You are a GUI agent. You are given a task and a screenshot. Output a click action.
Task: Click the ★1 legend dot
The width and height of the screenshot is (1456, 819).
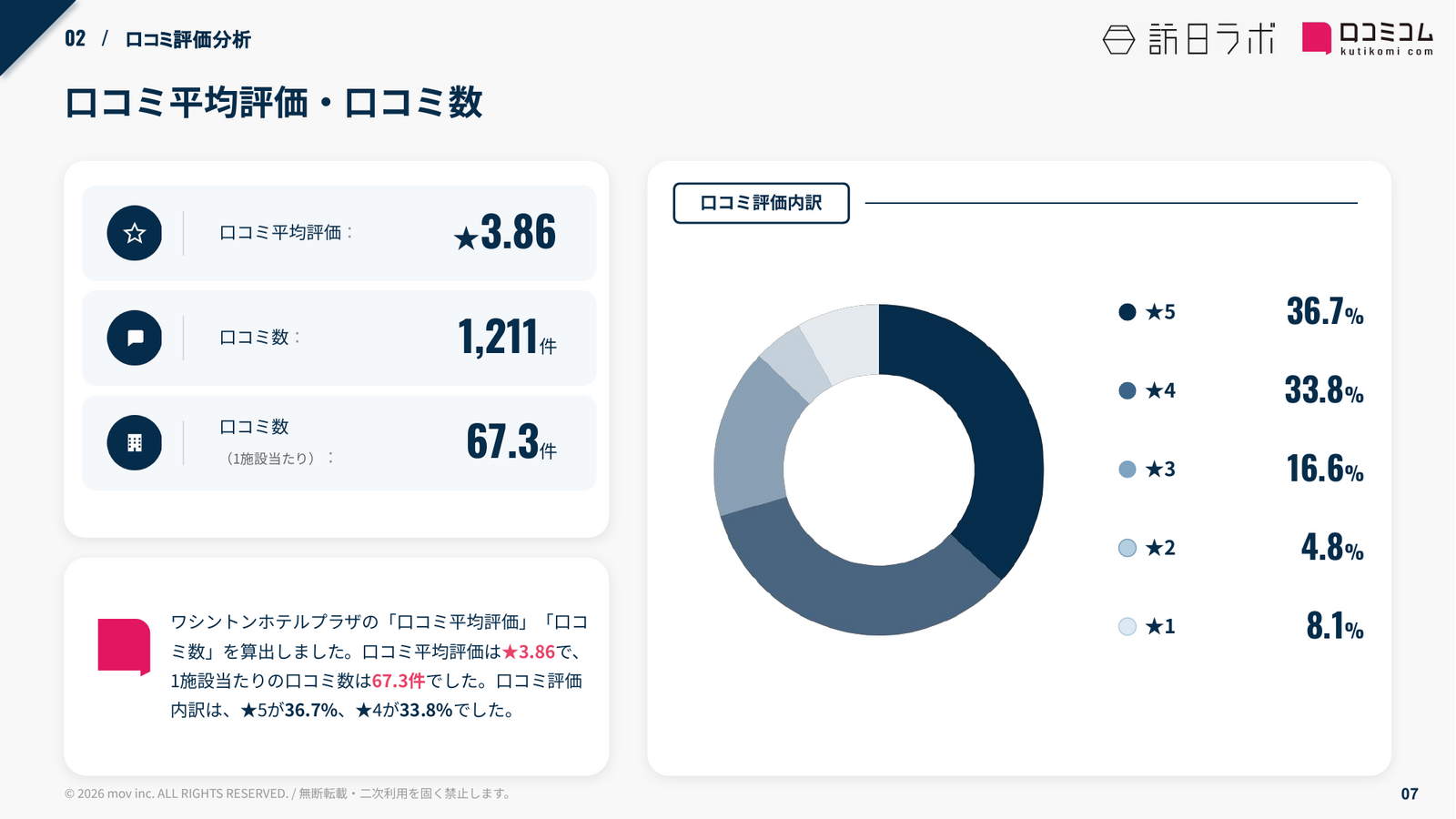click(1127, 626)
